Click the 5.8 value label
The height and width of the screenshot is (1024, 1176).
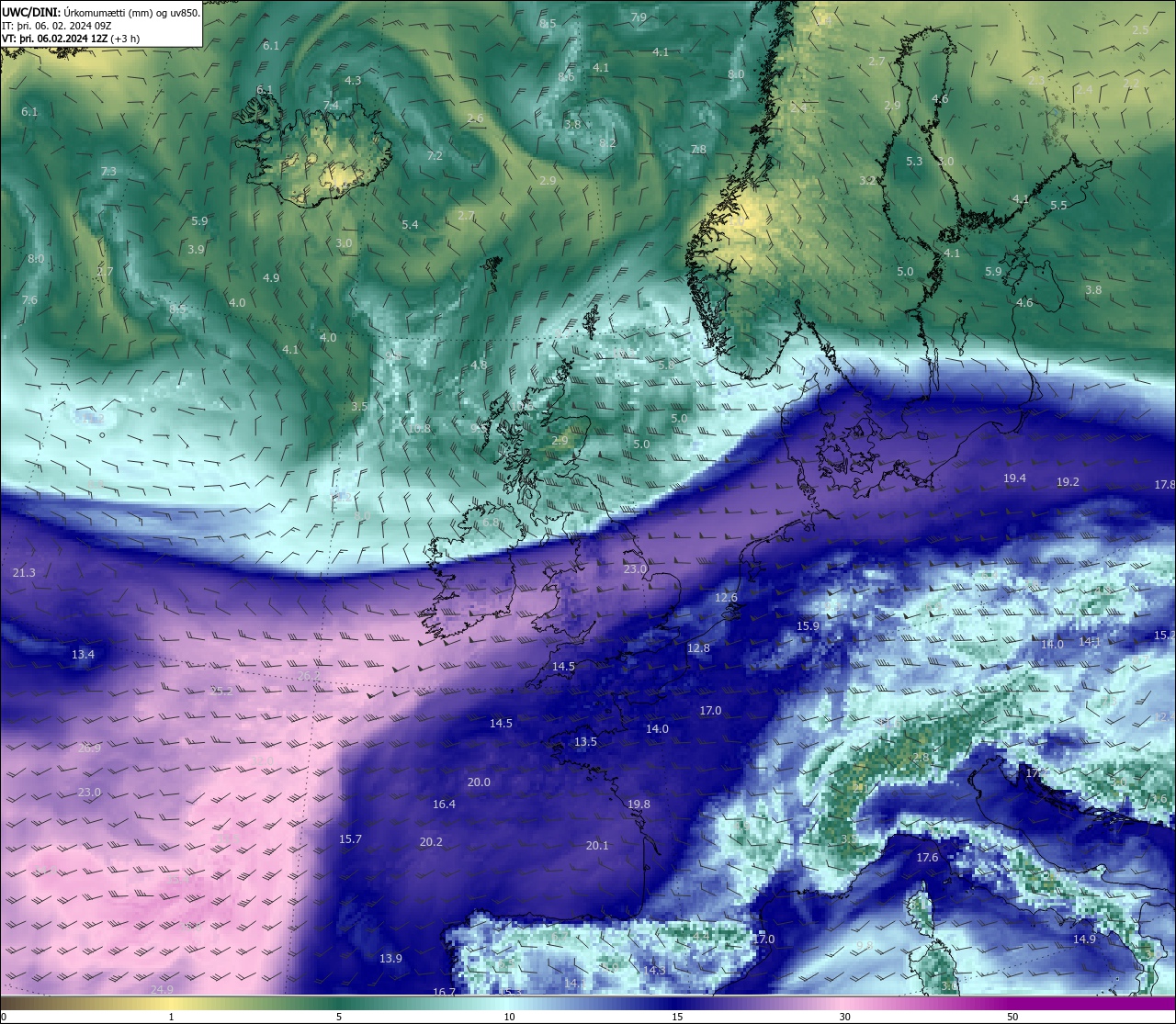666,366
